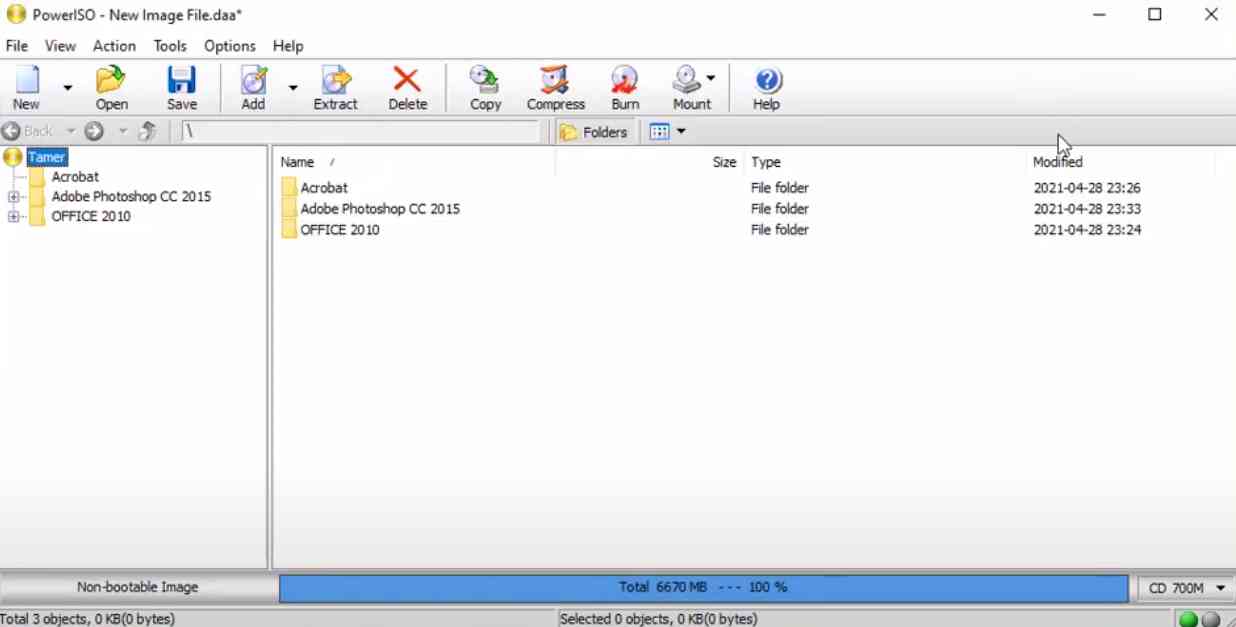
Task: Toggle the Folders pane button
Action: (594, 132)
